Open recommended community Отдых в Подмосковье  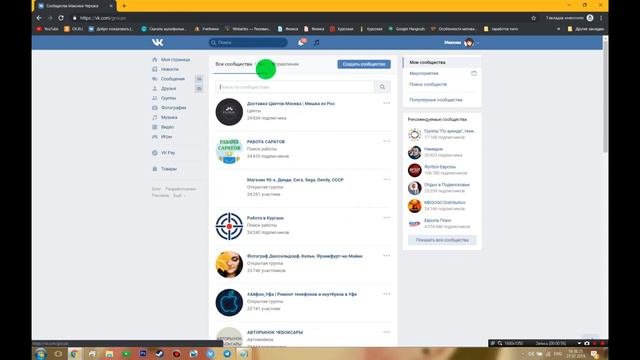447,185
